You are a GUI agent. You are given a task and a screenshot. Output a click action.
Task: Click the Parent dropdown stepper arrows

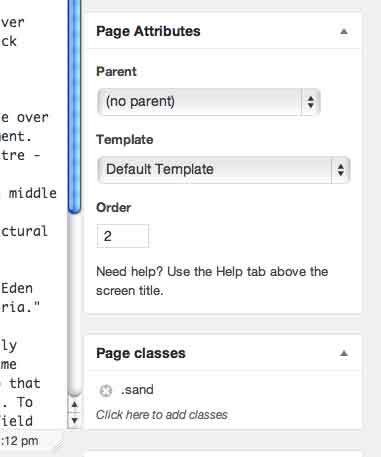(311, 102)
